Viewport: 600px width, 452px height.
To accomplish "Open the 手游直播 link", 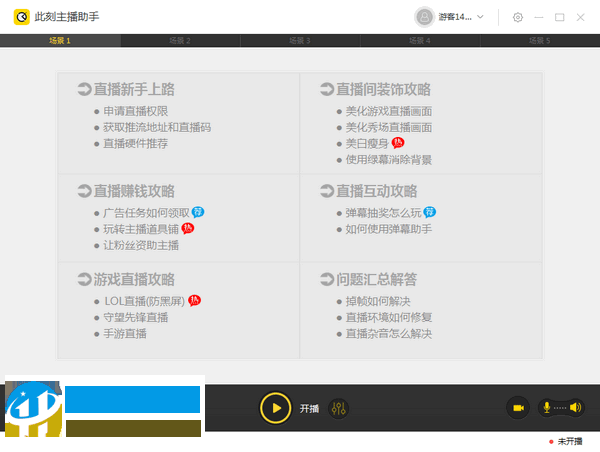I will tap(125, 333).
